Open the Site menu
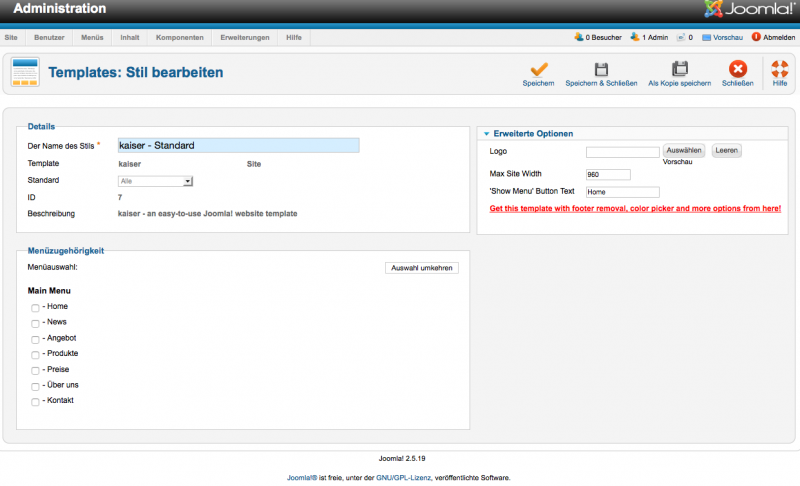 [x=11, y=37]
